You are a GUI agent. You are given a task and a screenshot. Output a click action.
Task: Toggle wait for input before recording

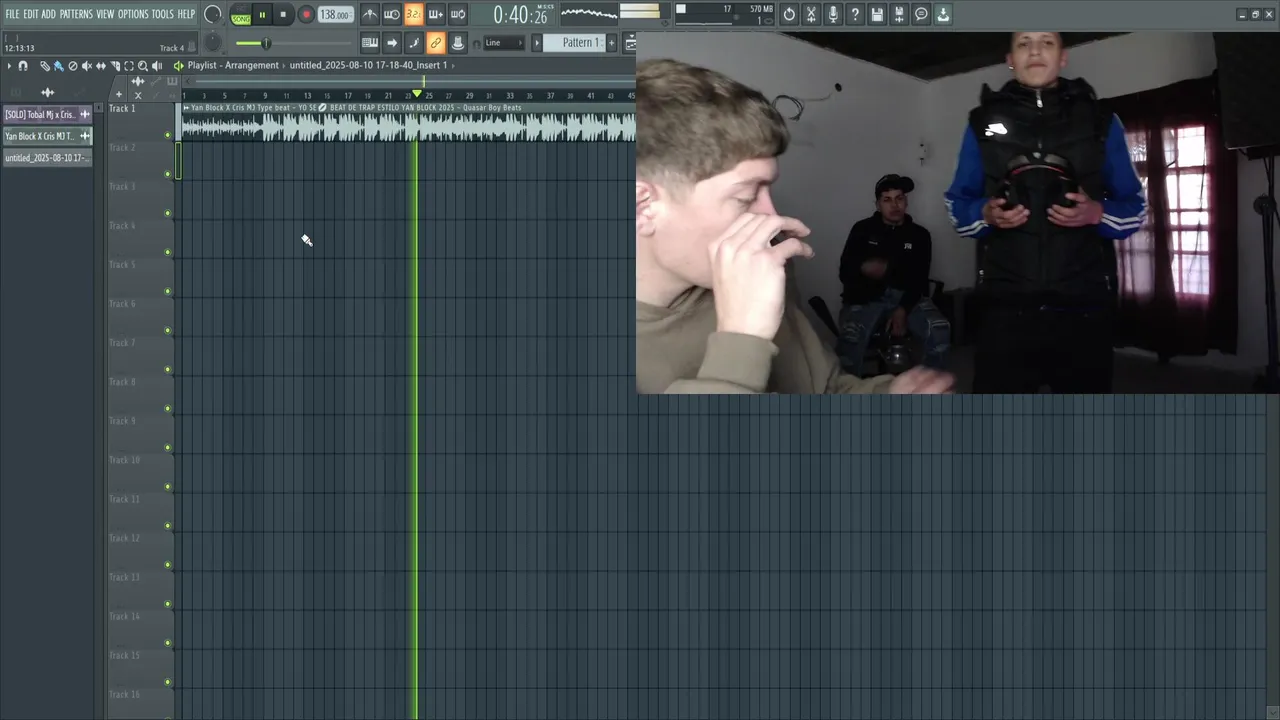coord(392,14)
